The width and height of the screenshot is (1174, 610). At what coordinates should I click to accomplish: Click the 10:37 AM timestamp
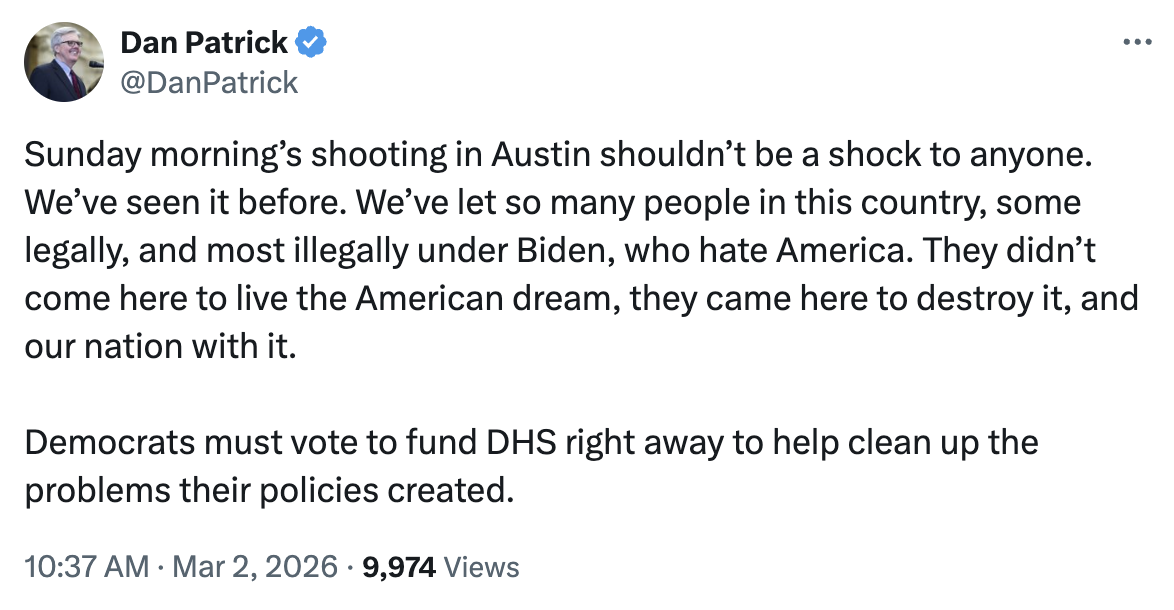pyautogui.click(x=85, y=568)
